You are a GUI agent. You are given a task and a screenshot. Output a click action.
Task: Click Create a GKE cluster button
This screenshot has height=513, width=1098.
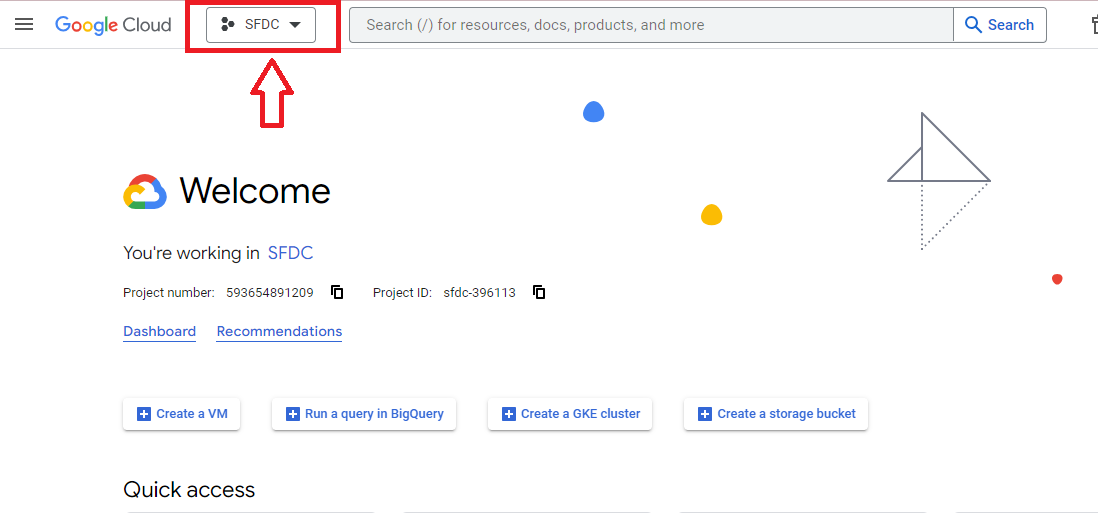click(x=570, y=414)
